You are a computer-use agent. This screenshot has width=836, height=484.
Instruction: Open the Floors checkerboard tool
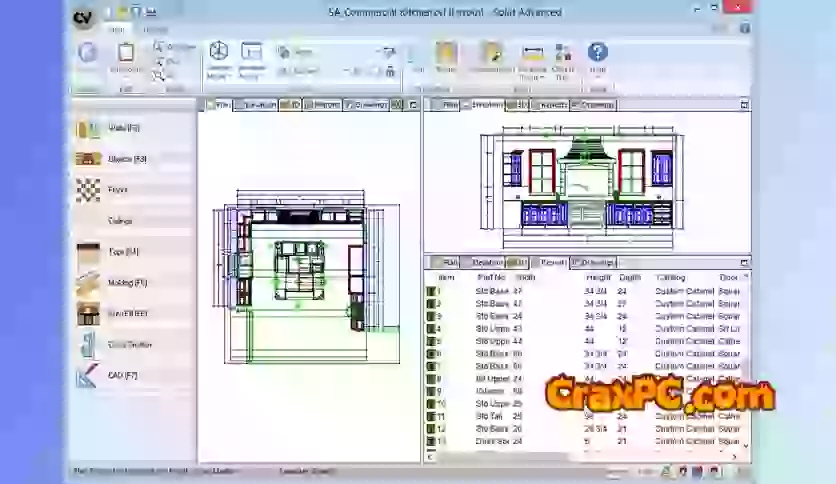point(89,189)
